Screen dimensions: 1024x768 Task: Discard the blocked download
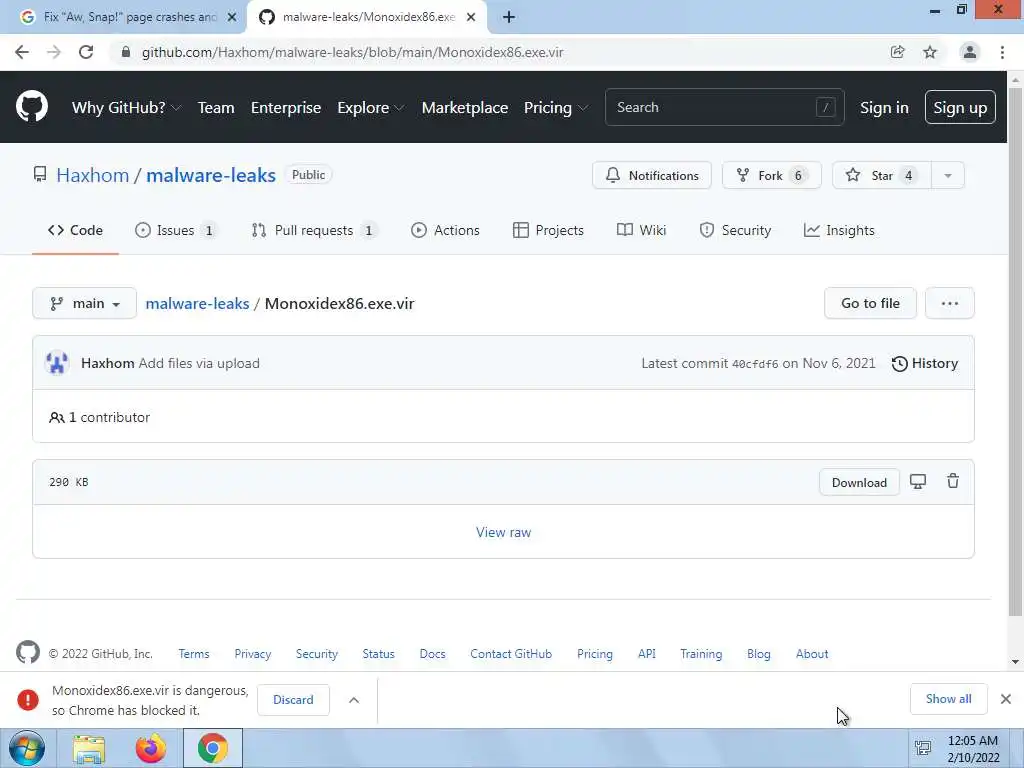(x=293, y=699)
